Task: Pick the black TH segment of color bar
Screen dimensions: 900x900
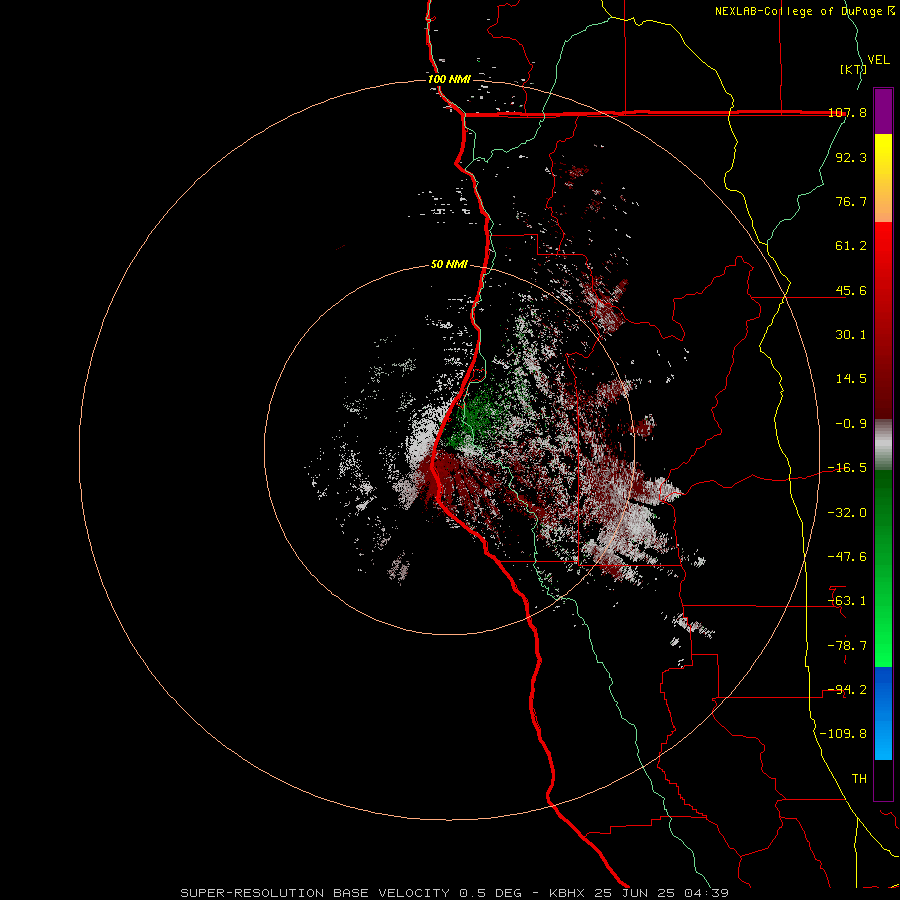Action: [883, 779]
